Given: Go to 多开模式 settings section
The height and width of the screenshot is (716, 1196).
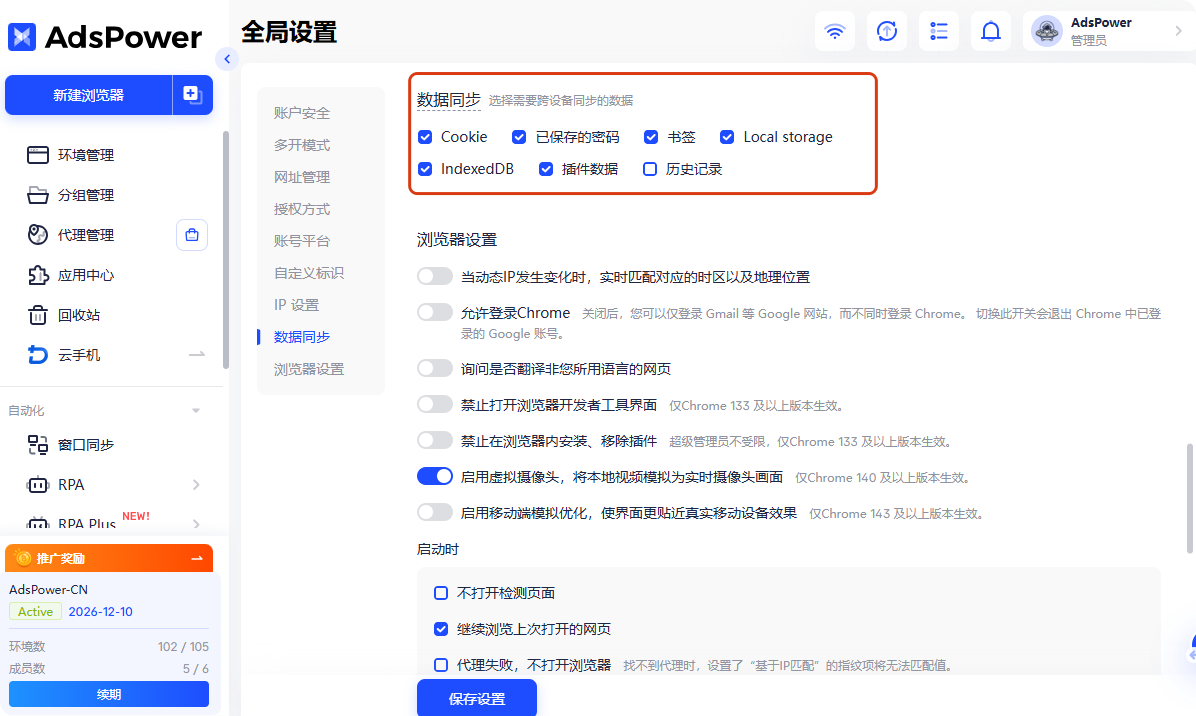Looking at the screenshot, I should [302, 145].
